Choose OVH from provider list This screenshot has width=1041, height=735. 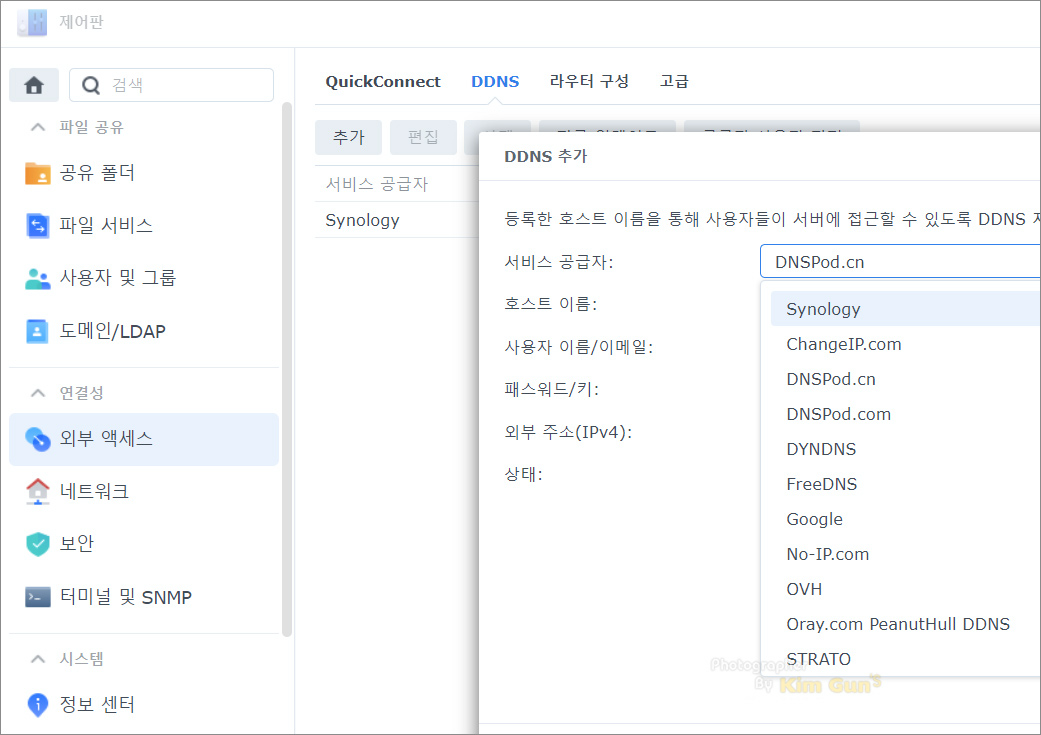tap(906, 590)
